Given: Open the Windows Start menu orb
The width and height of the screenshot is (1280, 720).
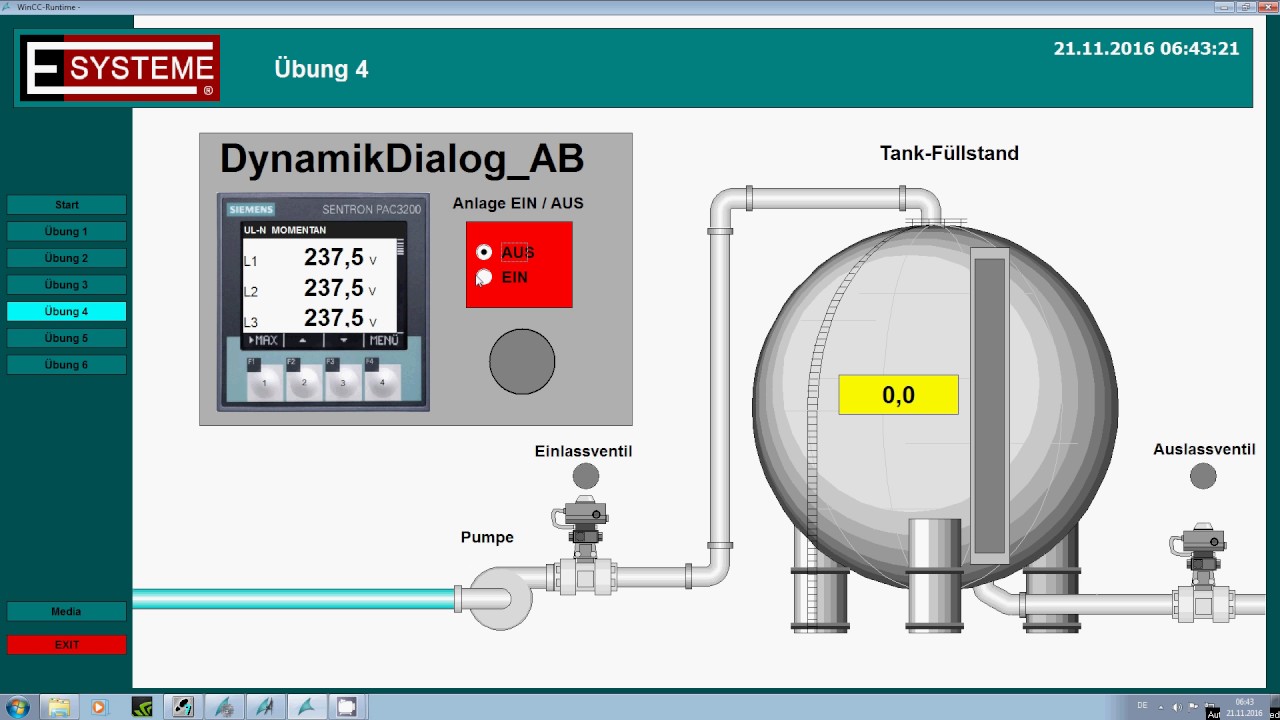Looking at the screenshot, I should click(x=18, y=707).
